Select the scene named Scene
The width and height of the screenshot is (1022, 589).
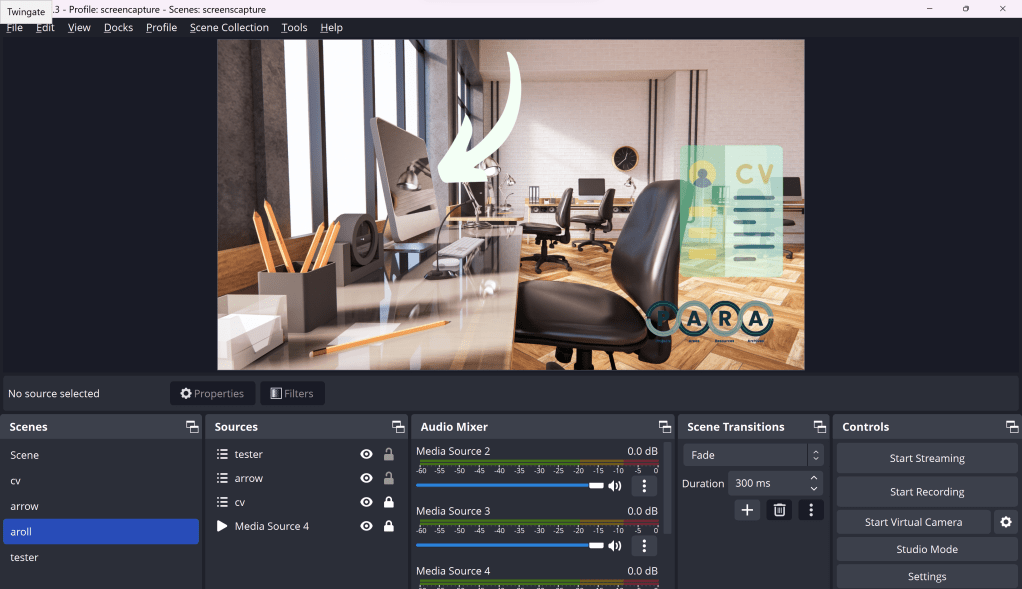[101, 455]
